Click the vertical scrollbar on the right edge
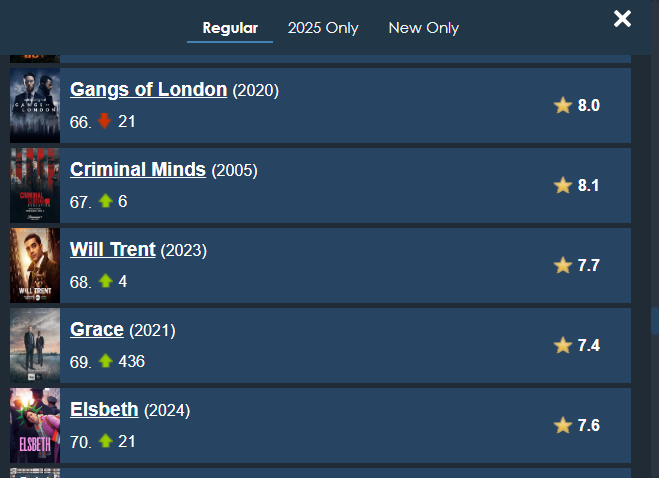This screenshot has height=478, width=659. [654, 320]
